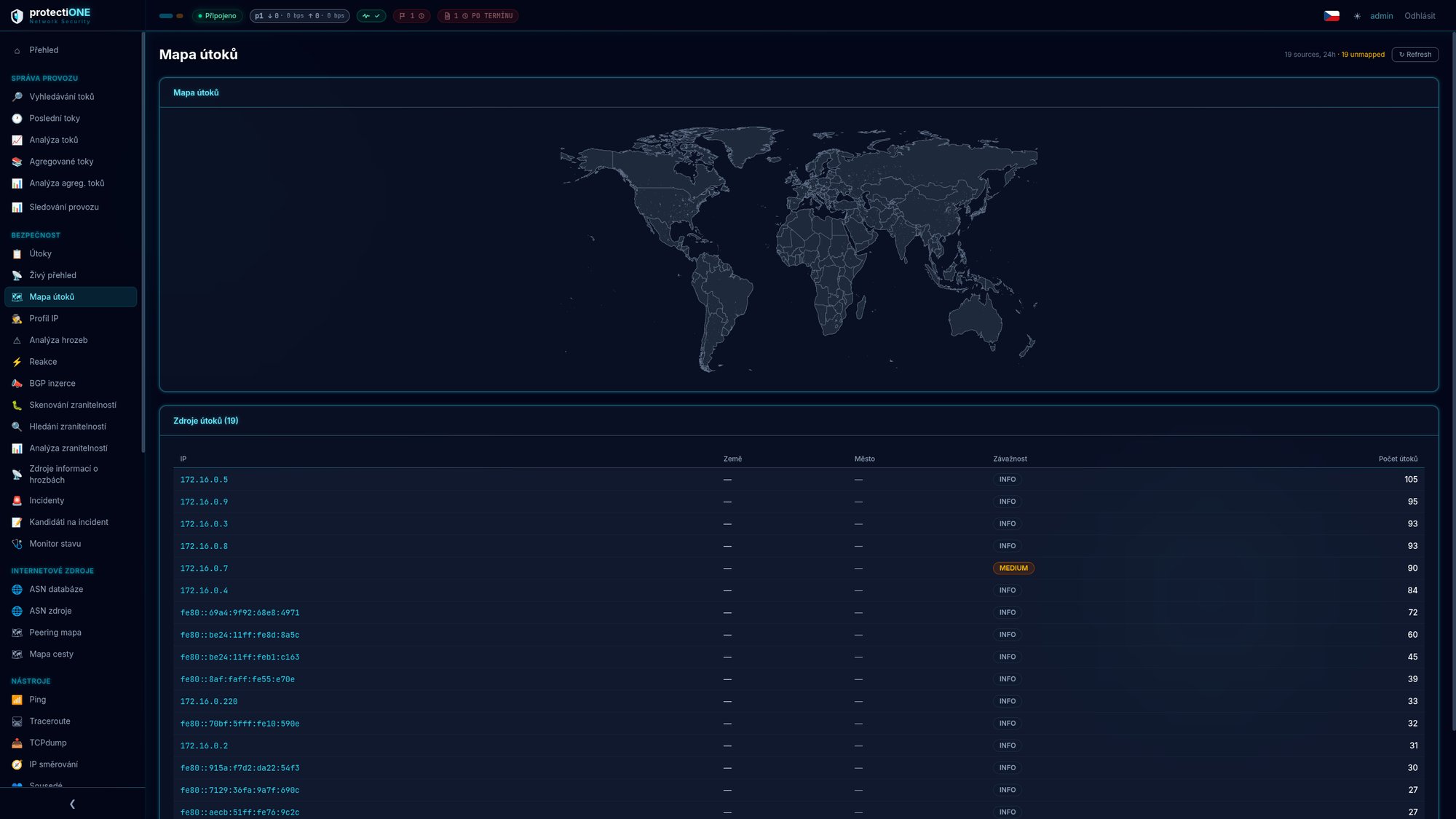Screen dimensions: 1456x819
Task: Open Kandidáti na incident menu item
Action: [x=71, y=522]
